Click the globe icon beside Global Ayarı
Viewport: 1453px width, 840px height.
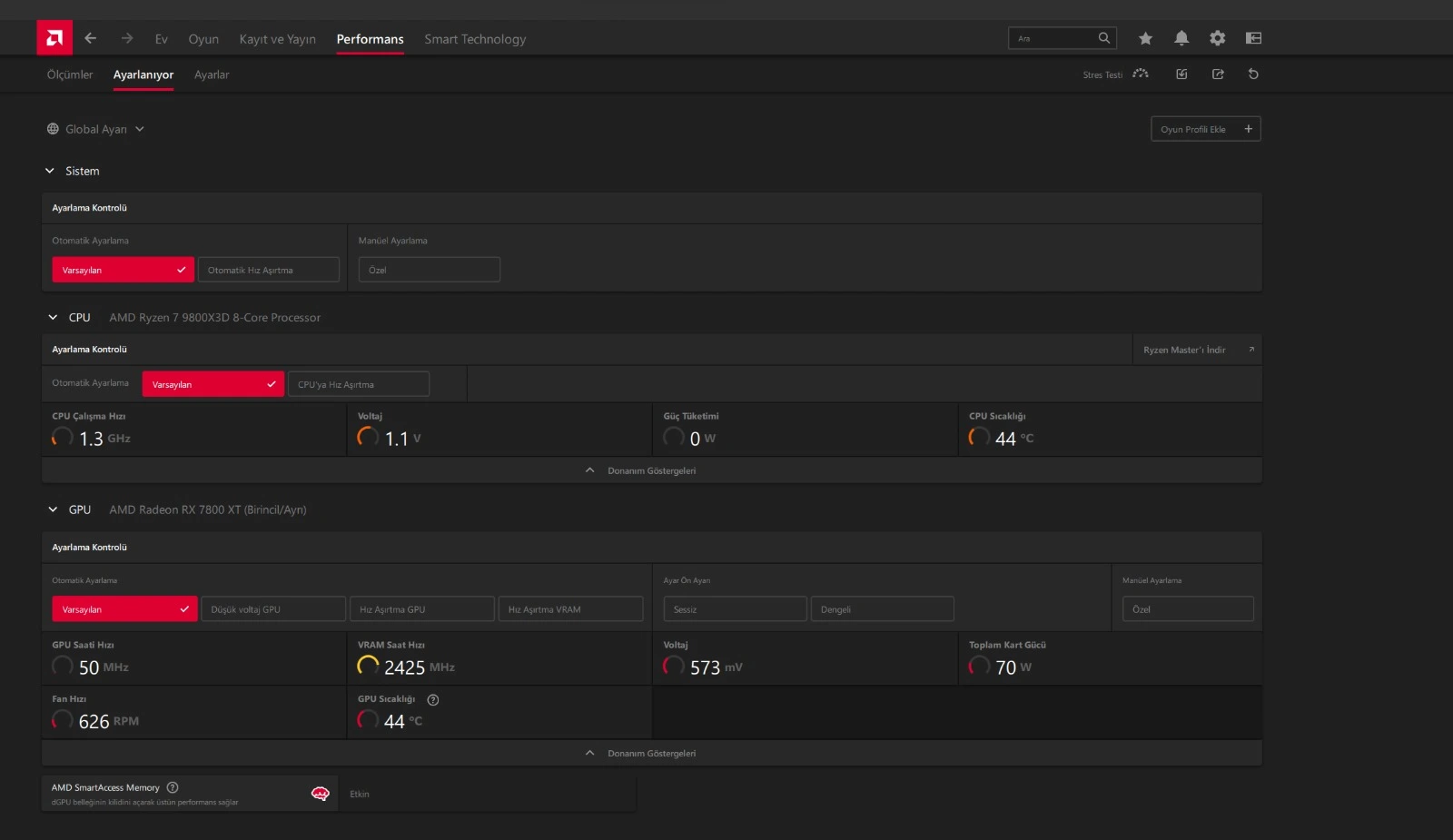click(53, 129)
